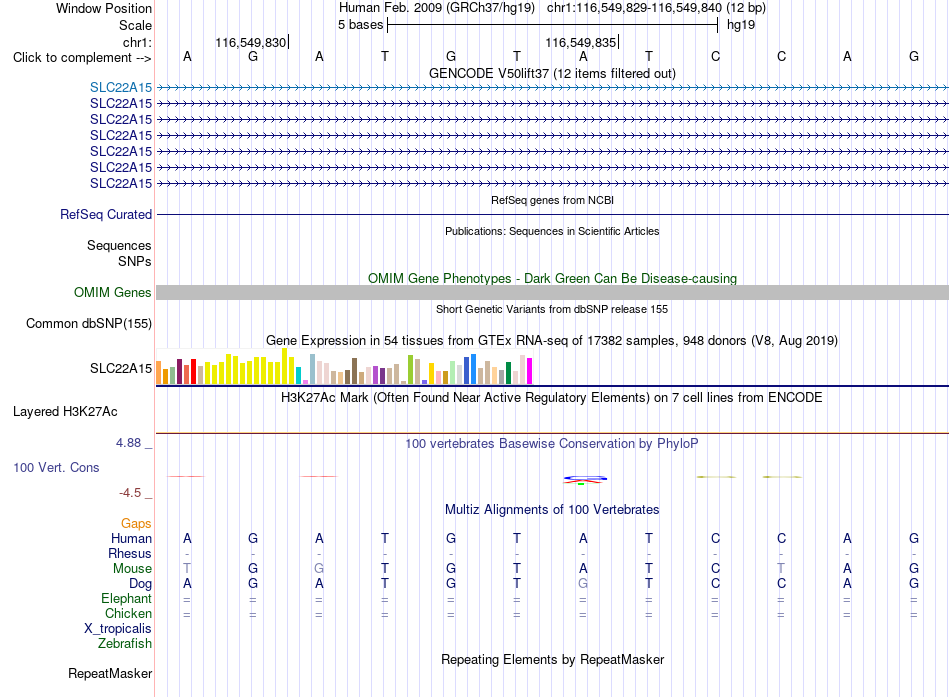The height and width of the screenshot is (697, 950).
Task: Click the cyan bar in GTEx expression chart
Action: (299, 376)
